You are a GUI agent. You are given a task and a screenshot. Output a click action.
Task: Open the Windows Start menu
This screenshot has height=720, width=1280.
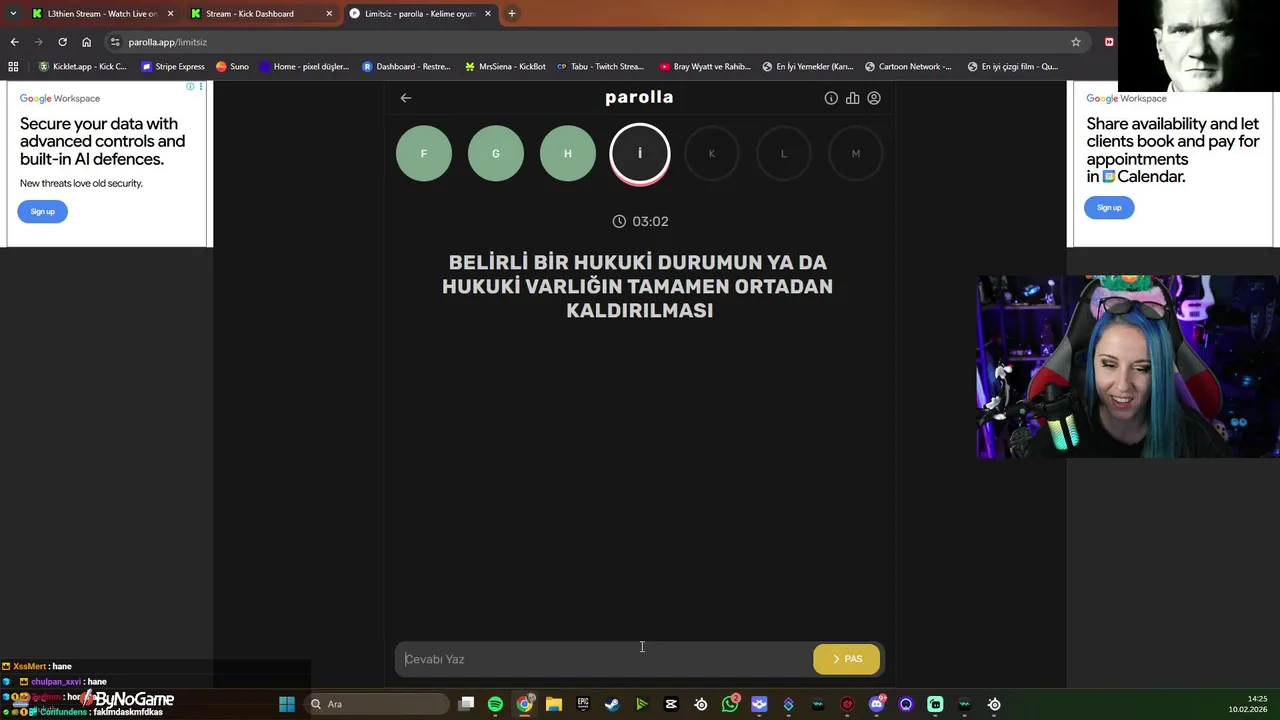click(x=287, y=704)
